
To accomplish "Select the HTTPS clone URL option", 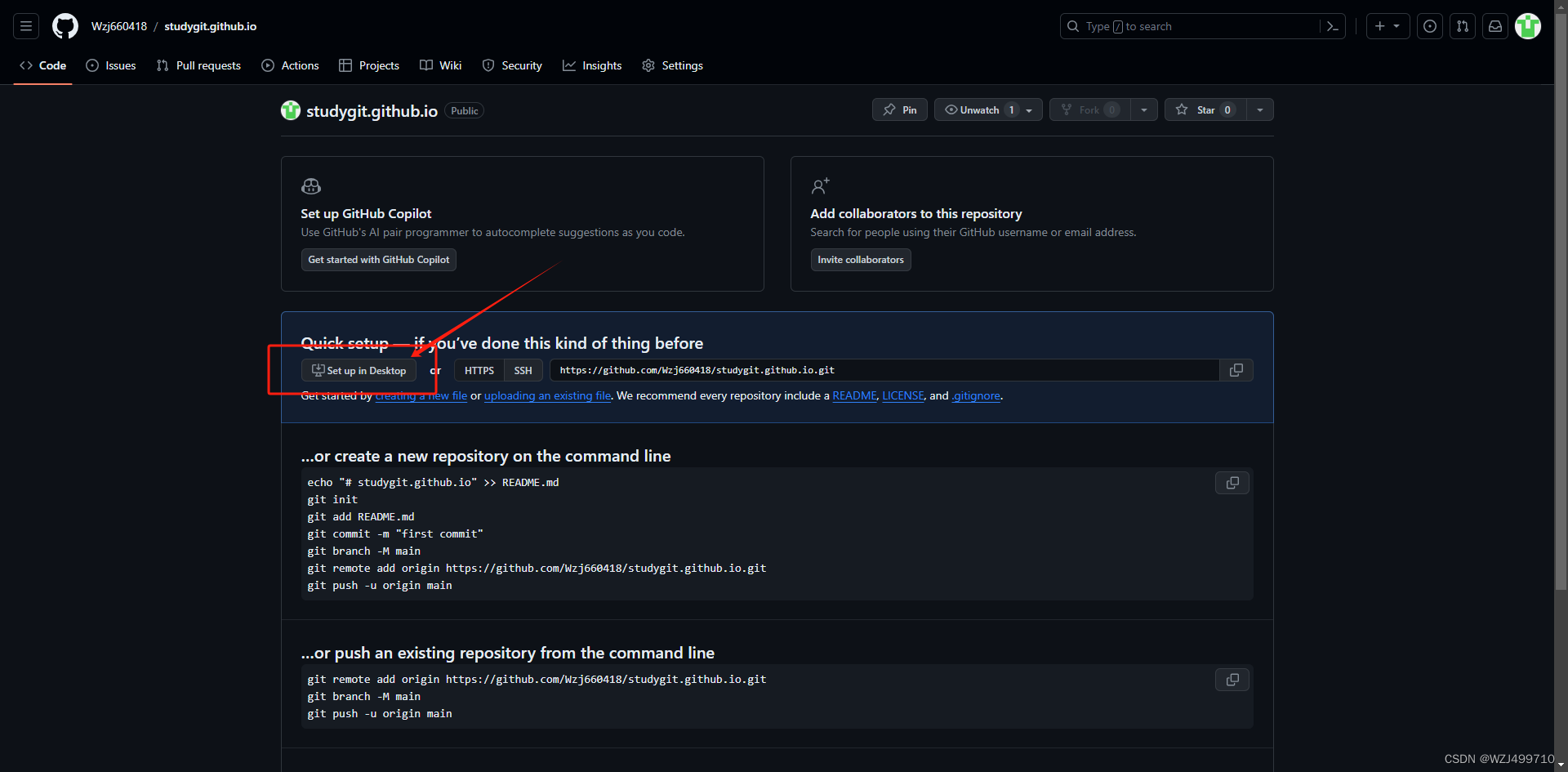I will [x=479, y=370].
